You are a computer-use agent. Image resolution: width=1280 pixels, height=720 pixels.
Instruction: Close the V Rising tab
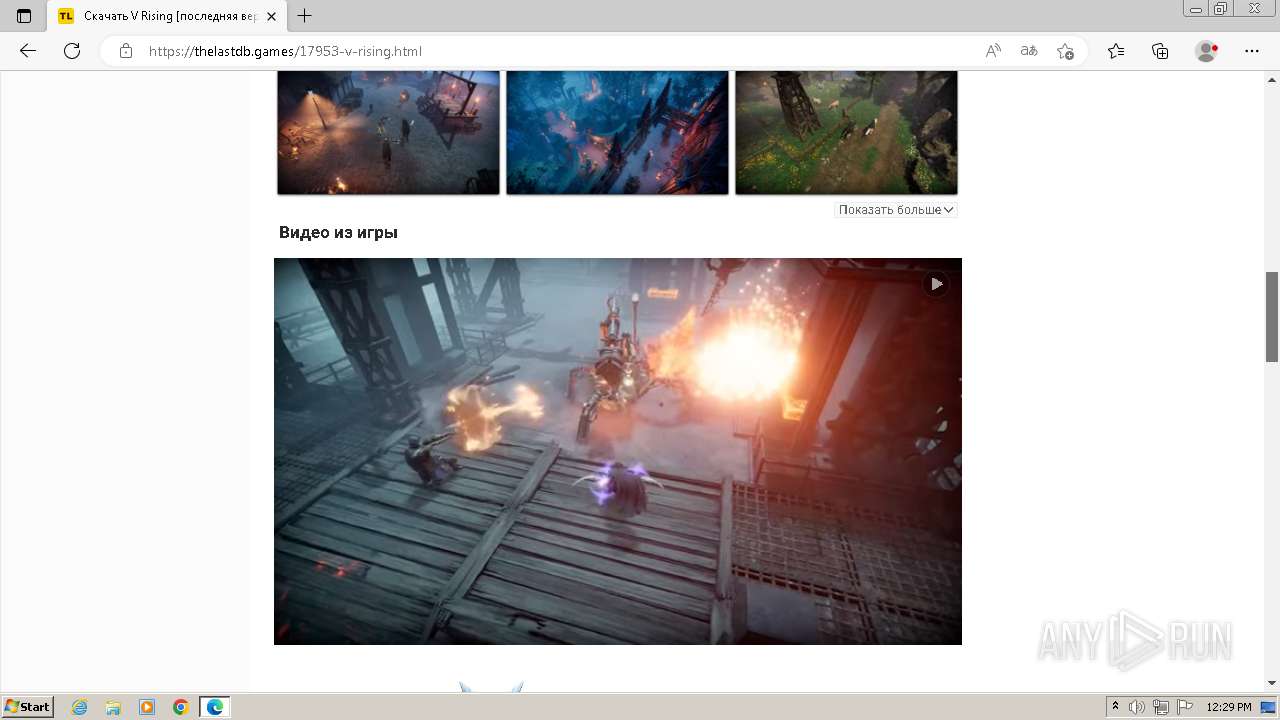point(271,16)
